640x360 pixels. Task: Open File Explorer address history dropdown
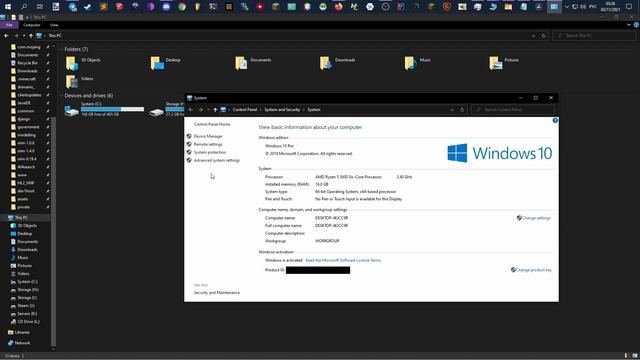pos(533,36)
